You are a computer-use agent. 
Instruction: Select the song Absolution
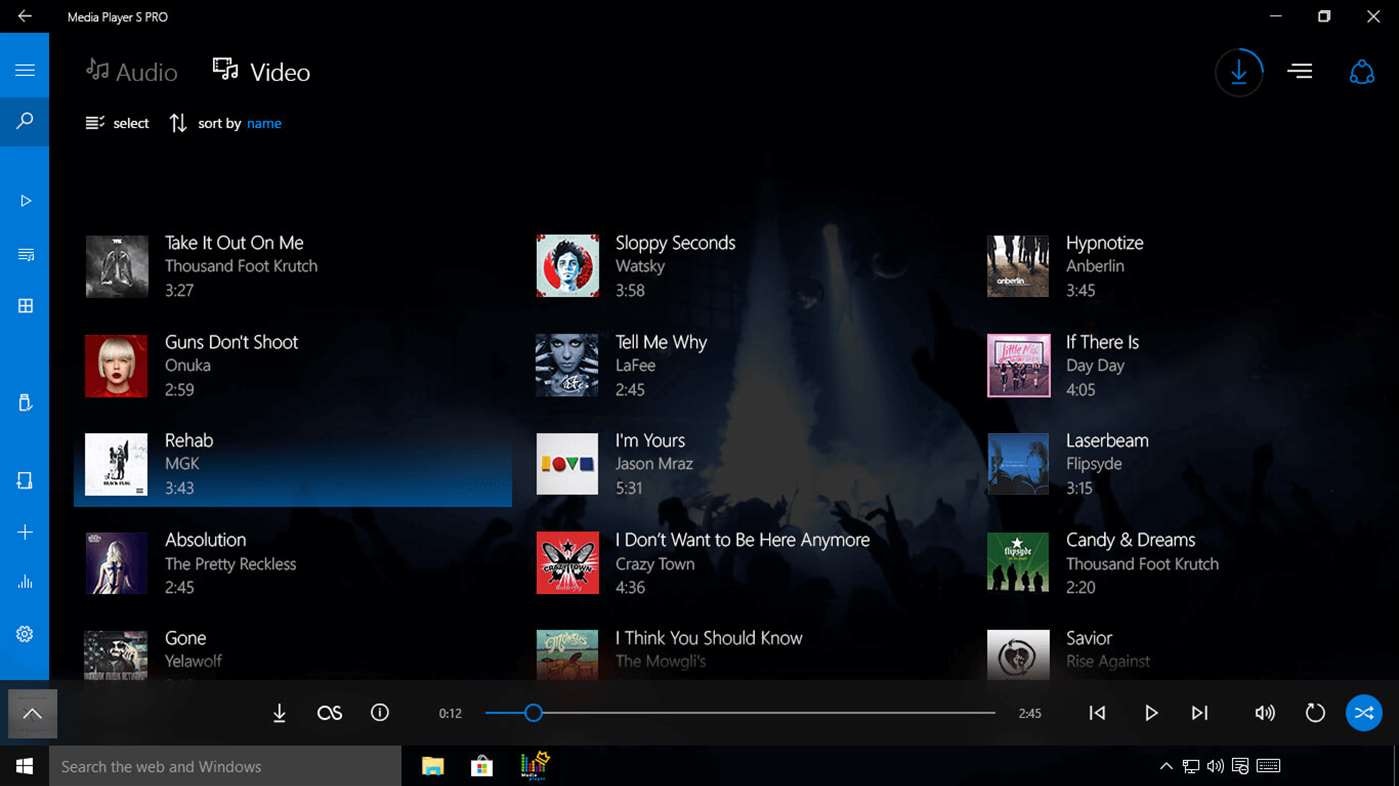(x=293, y=563)
